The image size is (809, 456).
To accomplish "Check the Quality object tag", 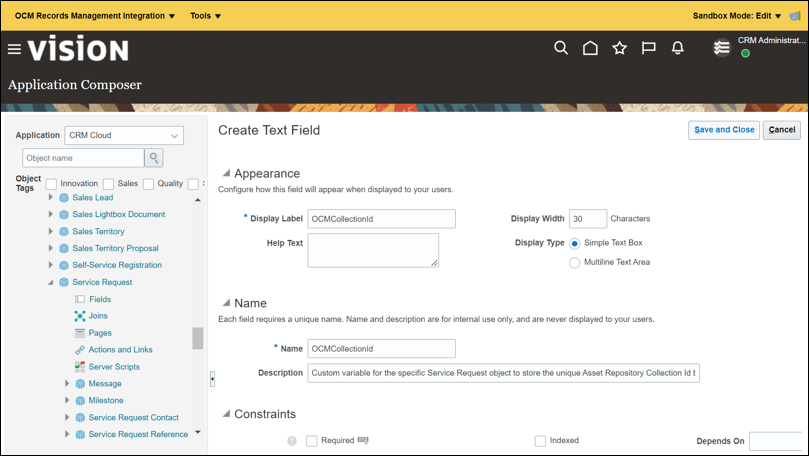I will (x=149, y=184).
